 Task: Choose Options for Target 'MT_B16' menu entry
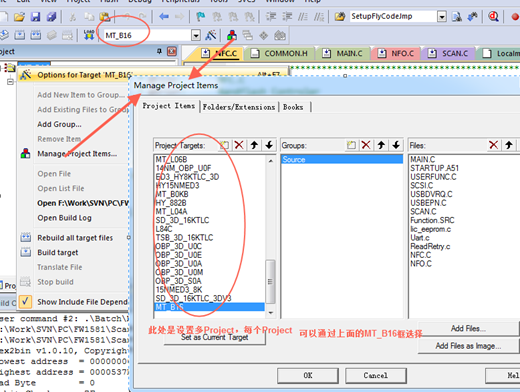[85, 75]
